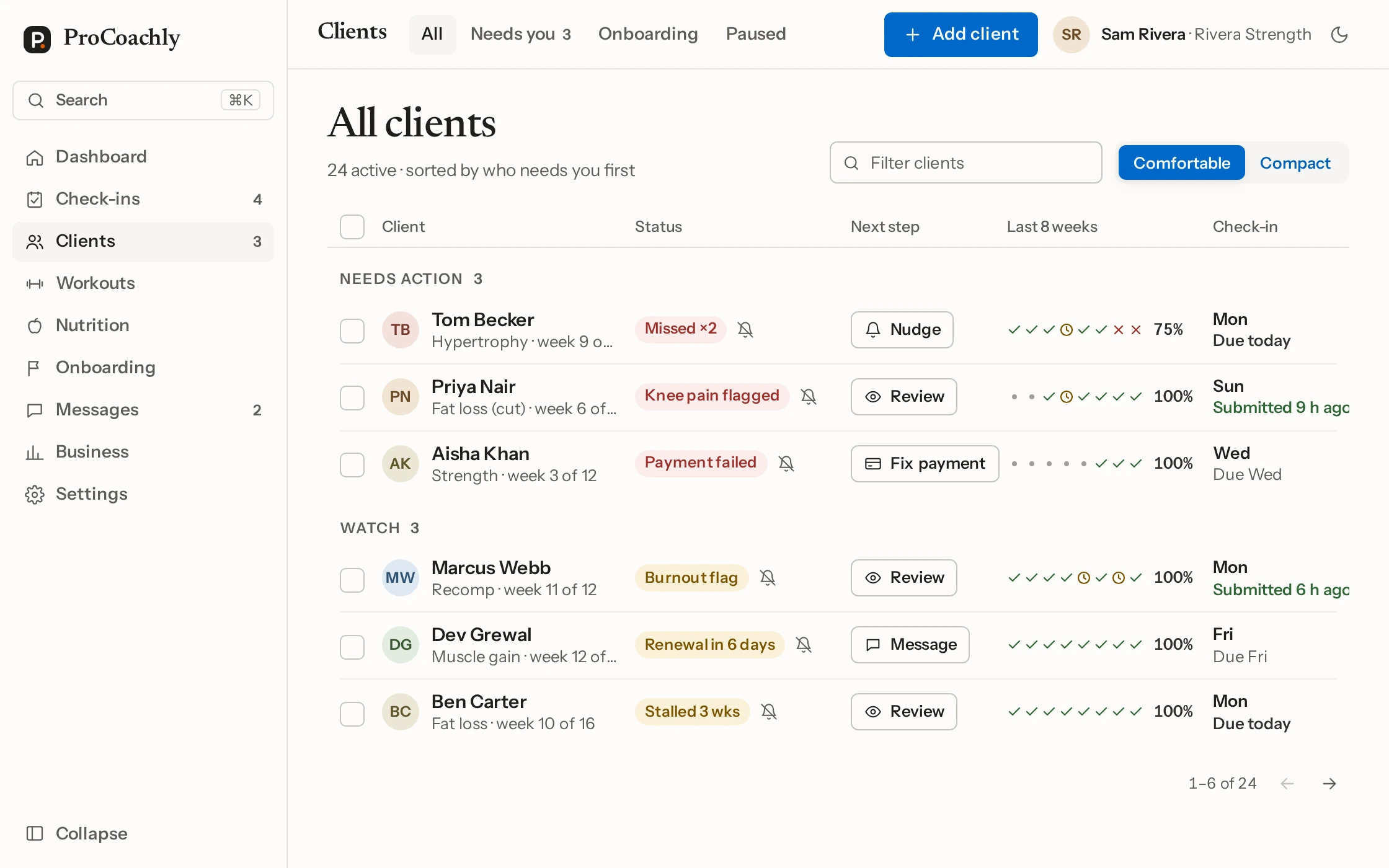Open the Needs you tab

pyautogui.click(x=521, y=34)
